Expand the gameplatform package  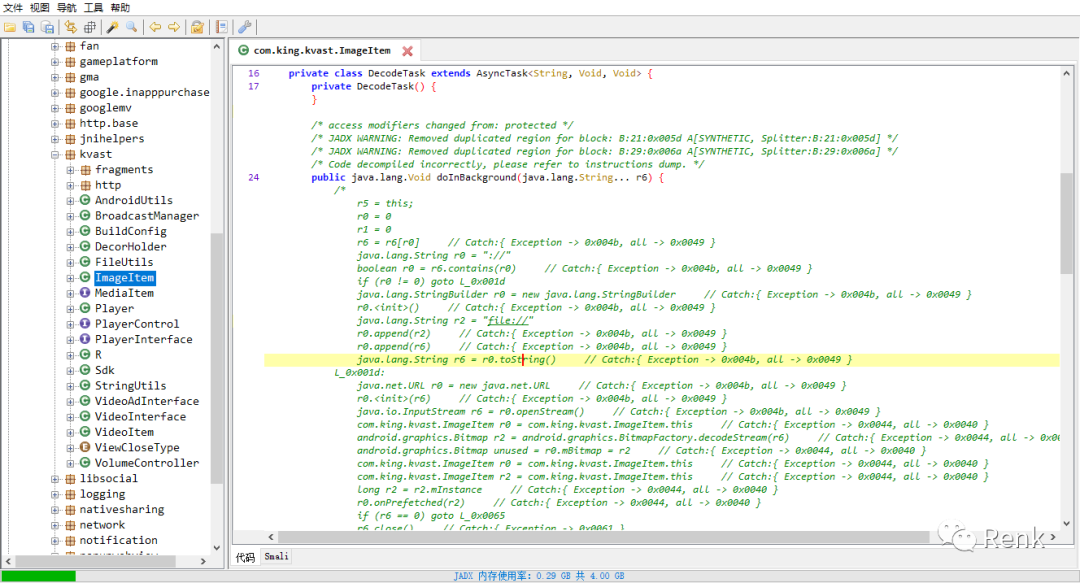[x=55, y=61]
